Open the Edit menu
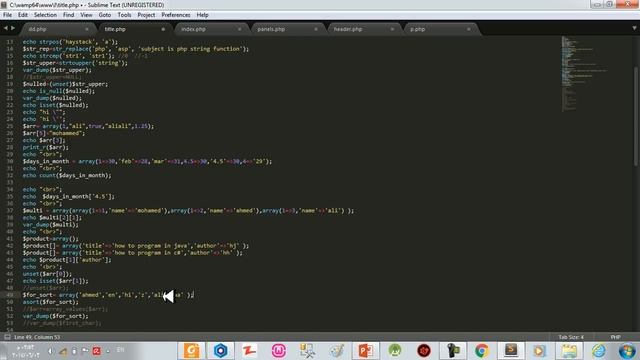 (x=23, y=15)
